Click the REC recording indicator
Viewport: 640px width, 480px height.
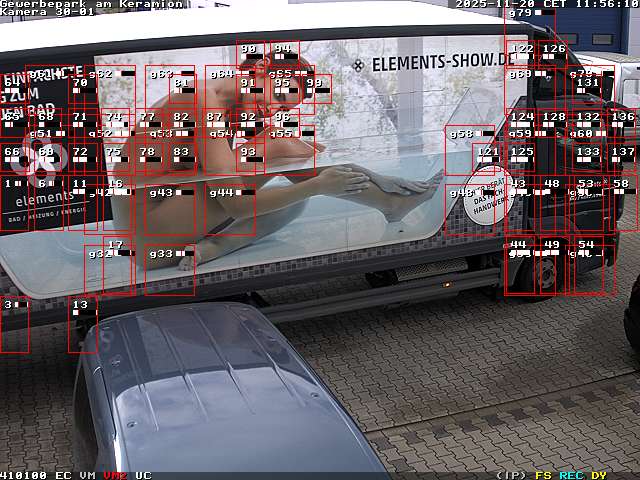pyautogui.click(x=571, y=475)
